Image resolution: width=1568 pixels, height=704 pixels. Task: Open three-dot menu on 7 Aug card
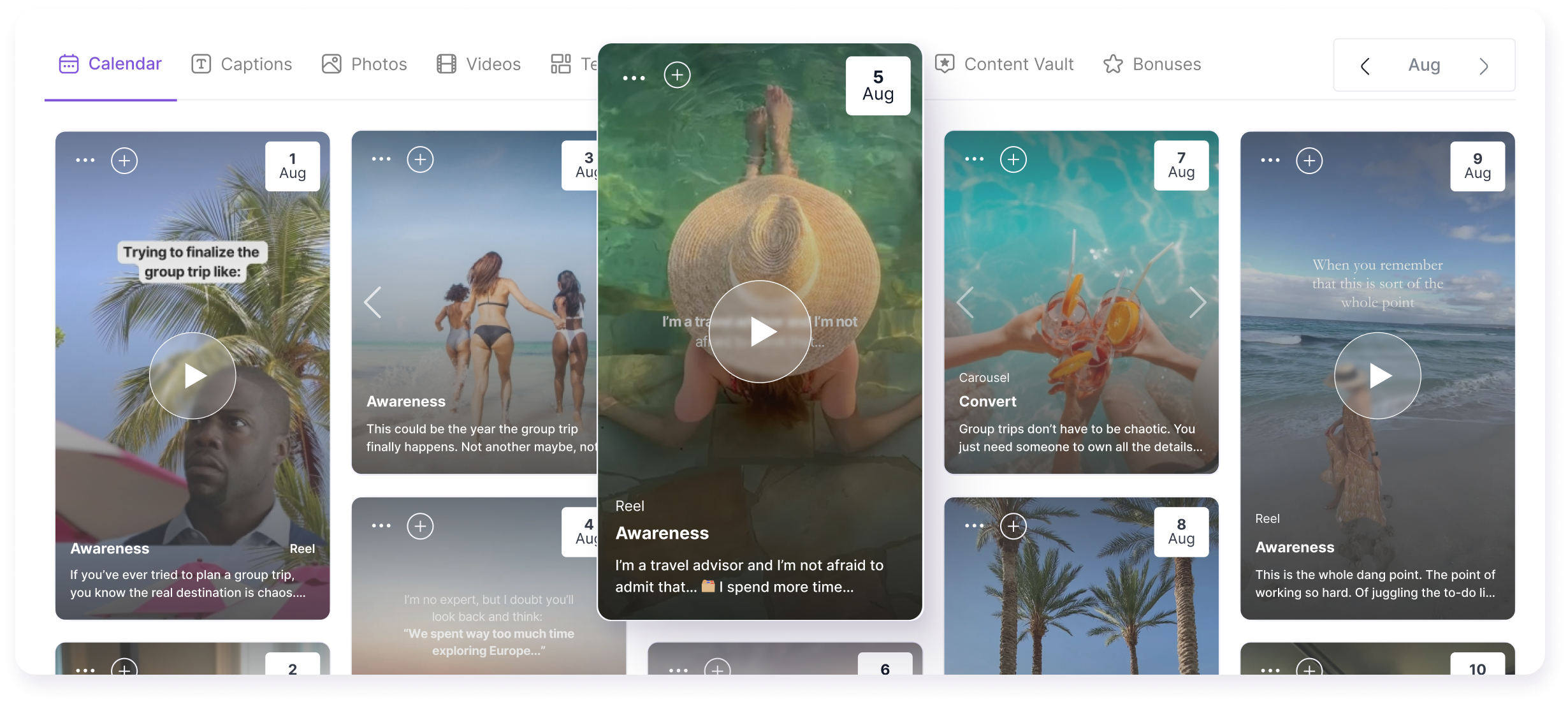974,159
